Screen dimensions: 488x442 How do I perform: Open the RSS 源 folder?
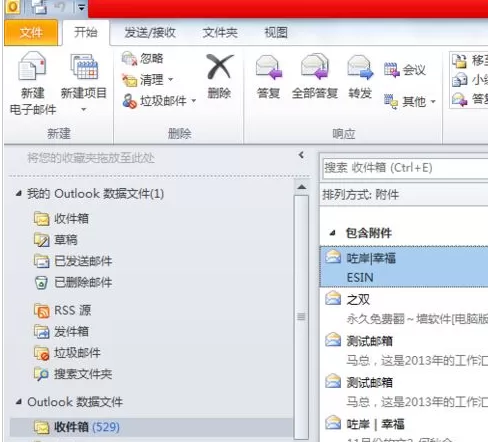(62, 310)
